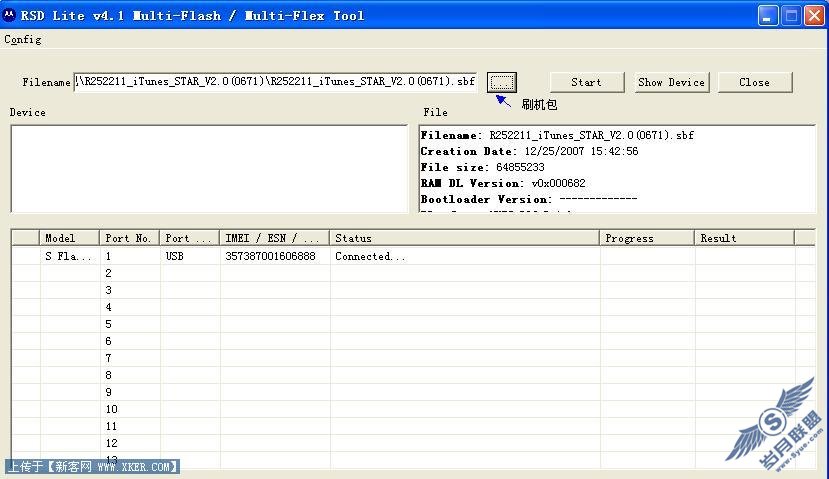
Task: Click the IMEI / ESN column header
Action: (x=274, y=238)
